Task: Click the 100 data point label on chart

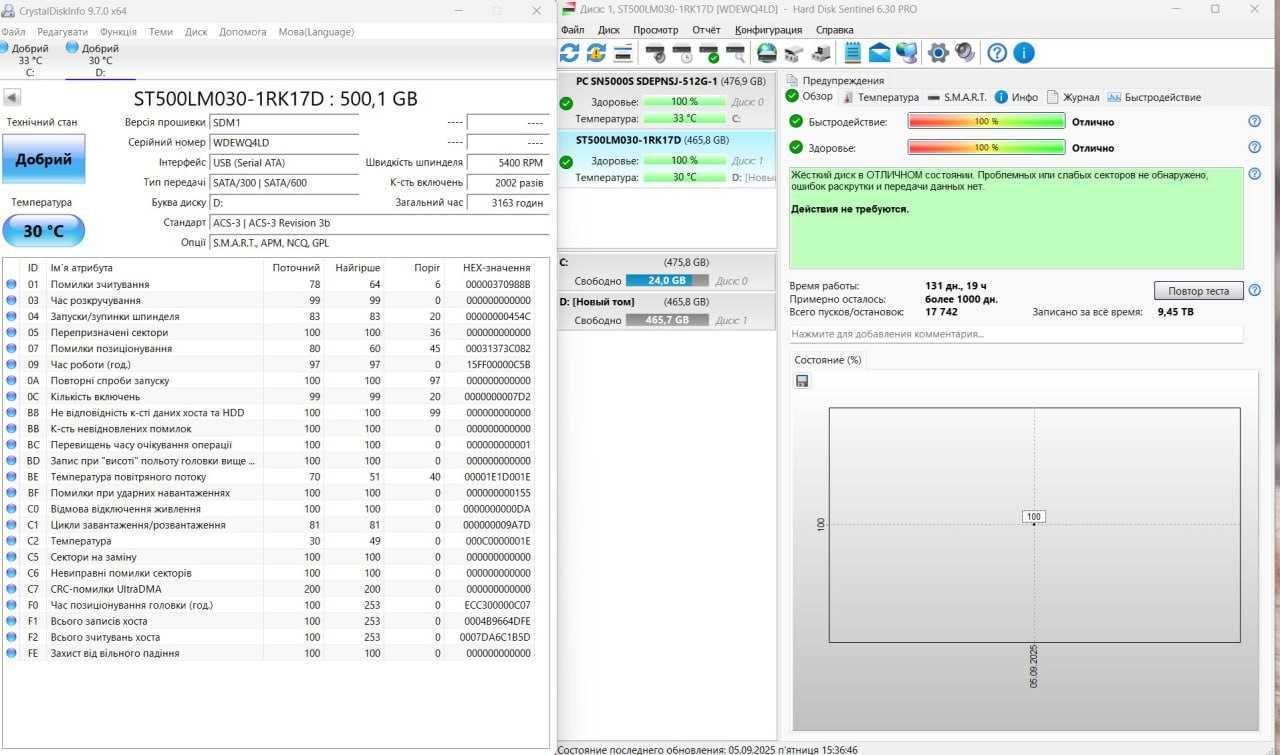Action: (1034, 516)
